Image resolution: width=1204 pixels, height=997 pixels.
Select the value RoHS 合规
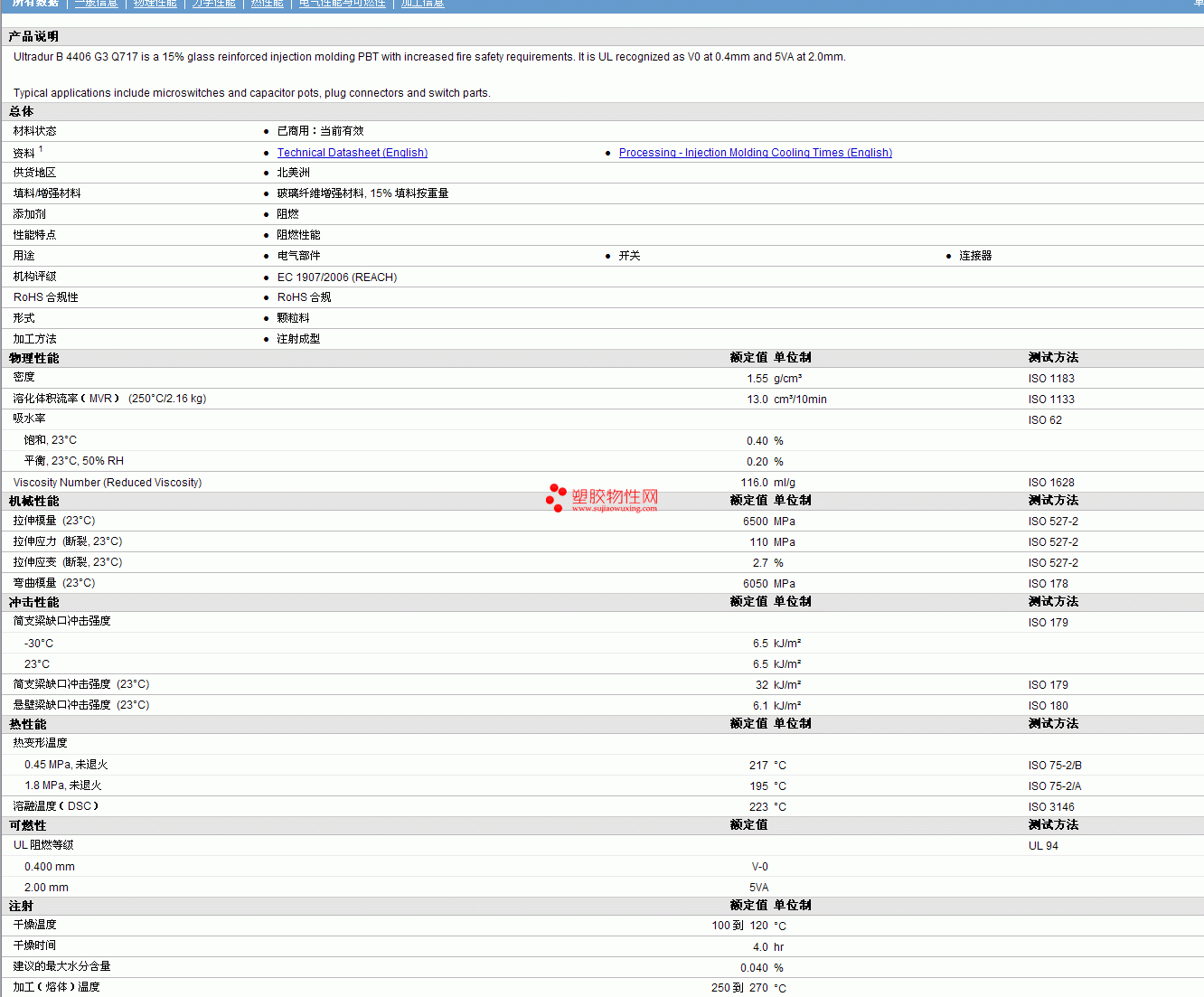(x=305, y=297)
